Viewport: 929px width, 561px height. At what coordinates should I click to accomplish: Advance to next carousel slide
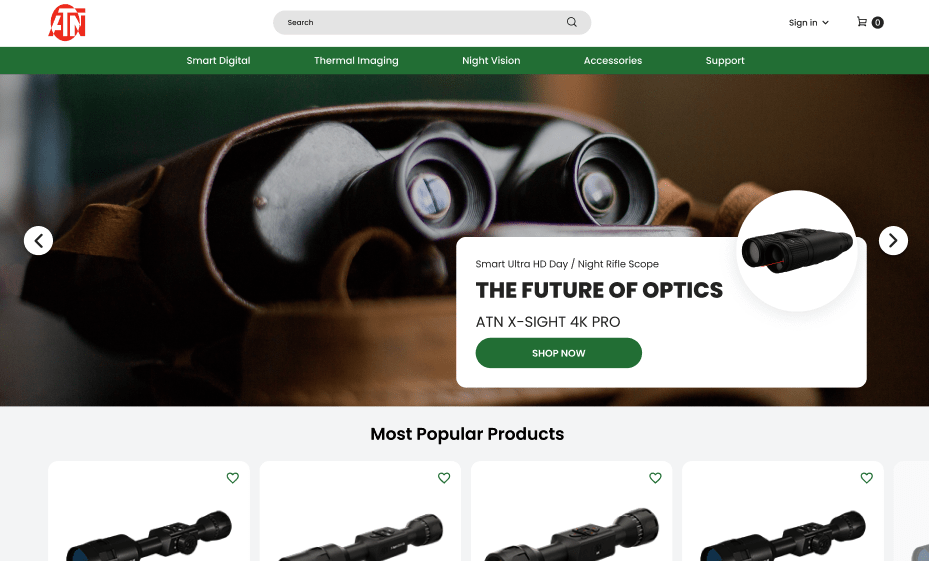(x=893, y=241)
